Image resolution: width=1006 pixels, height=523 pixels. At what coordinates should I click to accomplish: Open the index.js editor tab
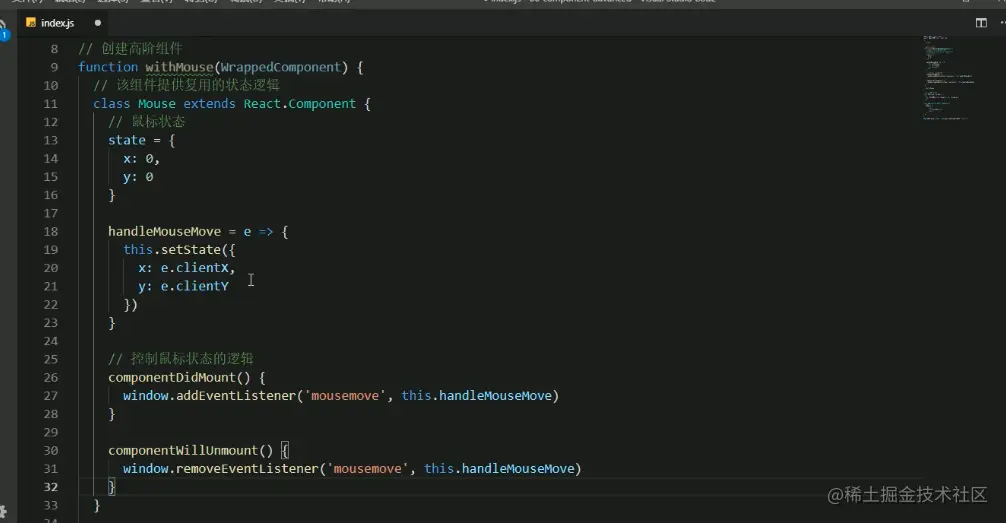[x=63, y=23]
